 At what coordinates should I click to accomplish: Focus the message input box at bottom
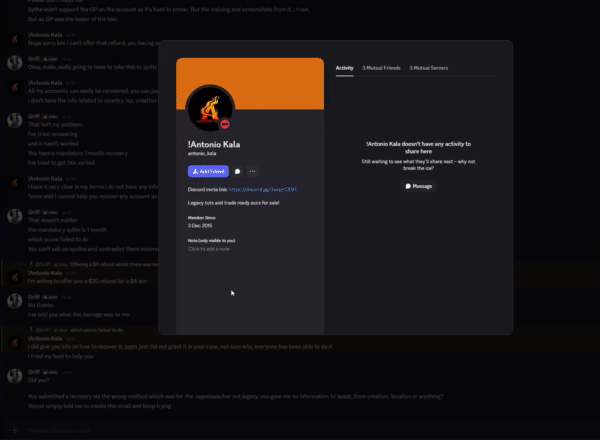[x=298, y=430]
